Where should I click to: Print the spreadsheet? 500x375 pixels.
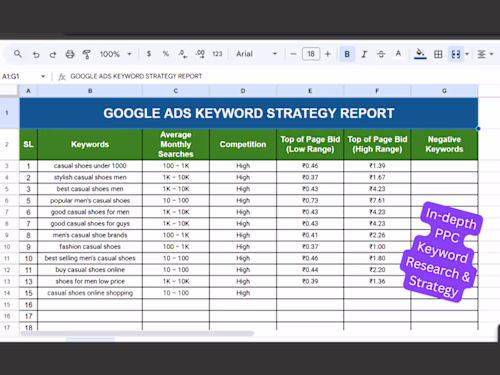[70, 54]
